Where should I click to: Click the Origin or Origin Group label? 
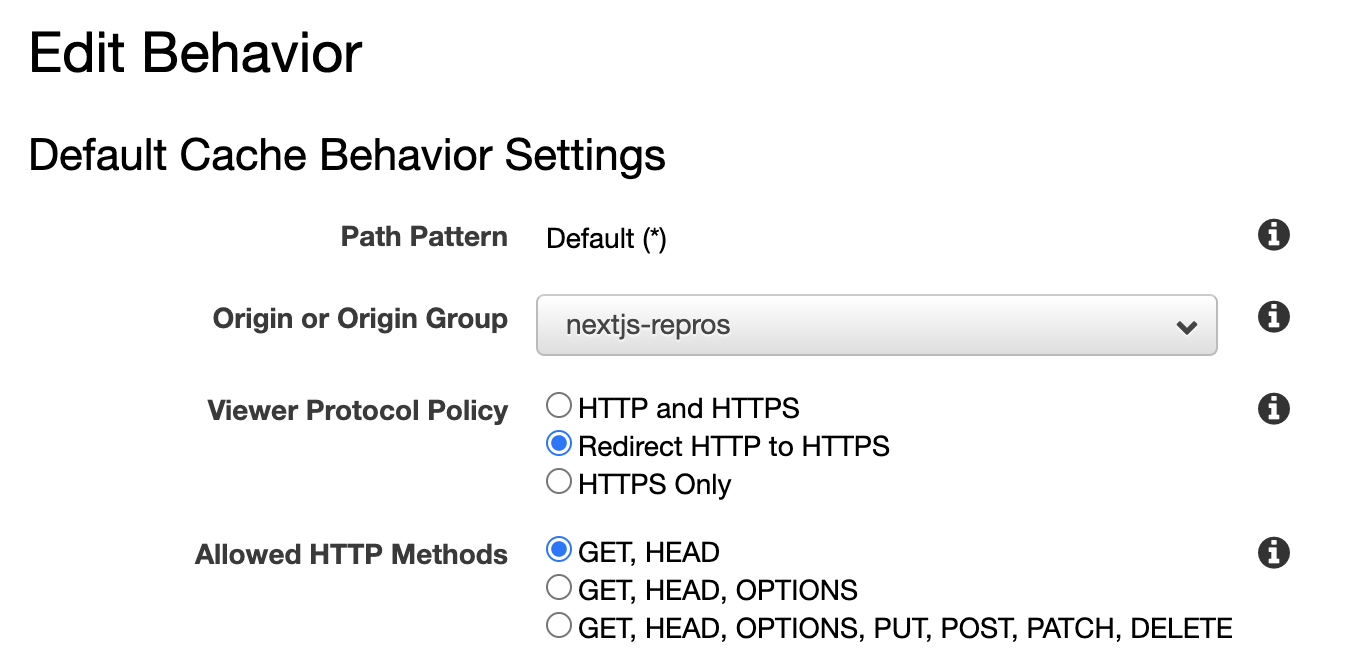[360, 319]
